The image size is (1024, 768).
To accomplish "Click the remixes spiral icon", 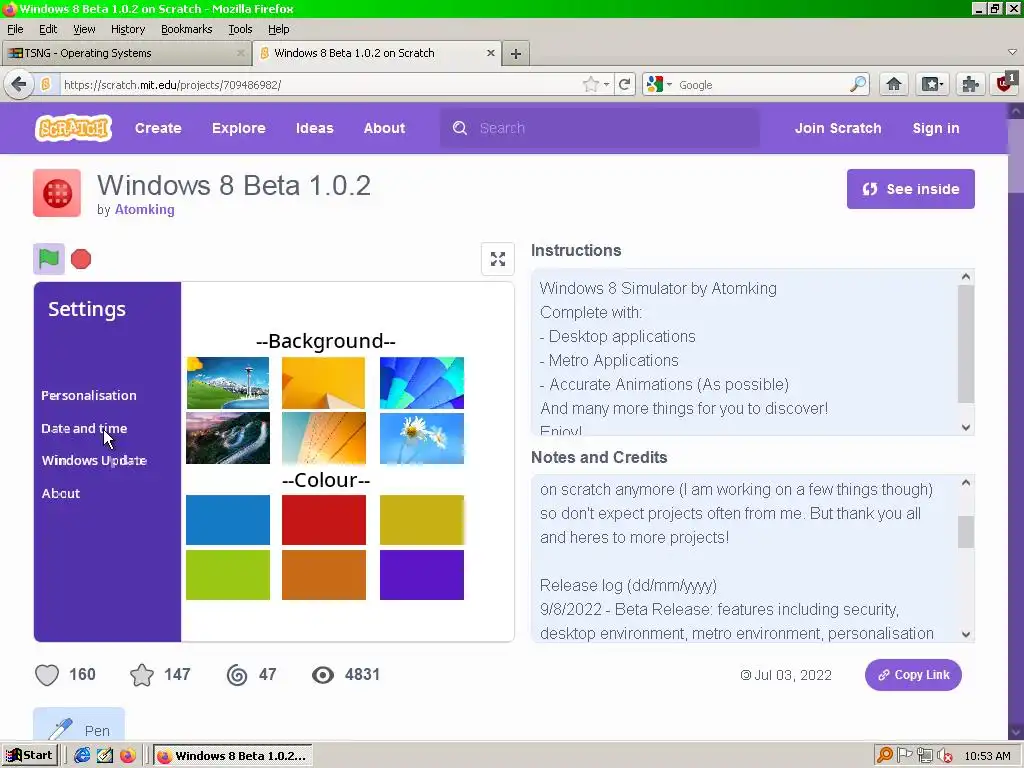I will [x=237, y=675].
